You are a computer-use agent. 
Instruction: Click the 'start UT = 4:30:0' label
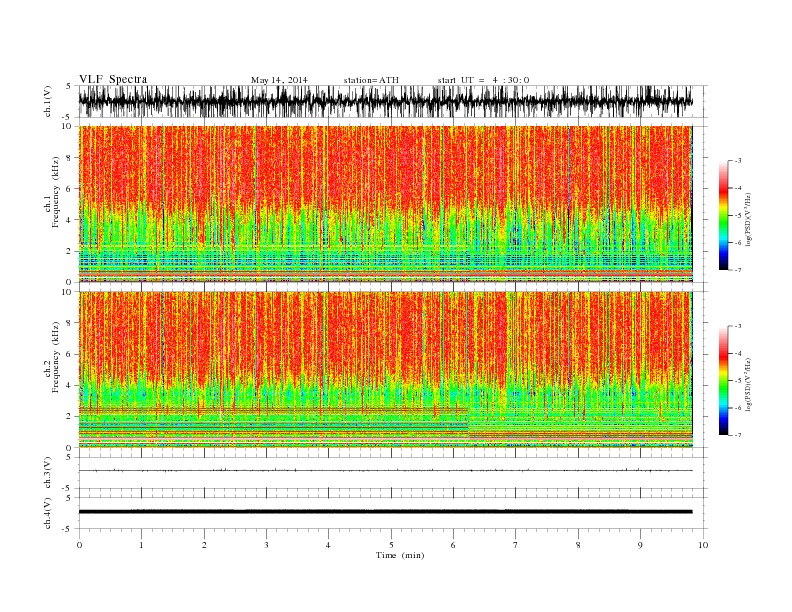click(x=483, y=80)
